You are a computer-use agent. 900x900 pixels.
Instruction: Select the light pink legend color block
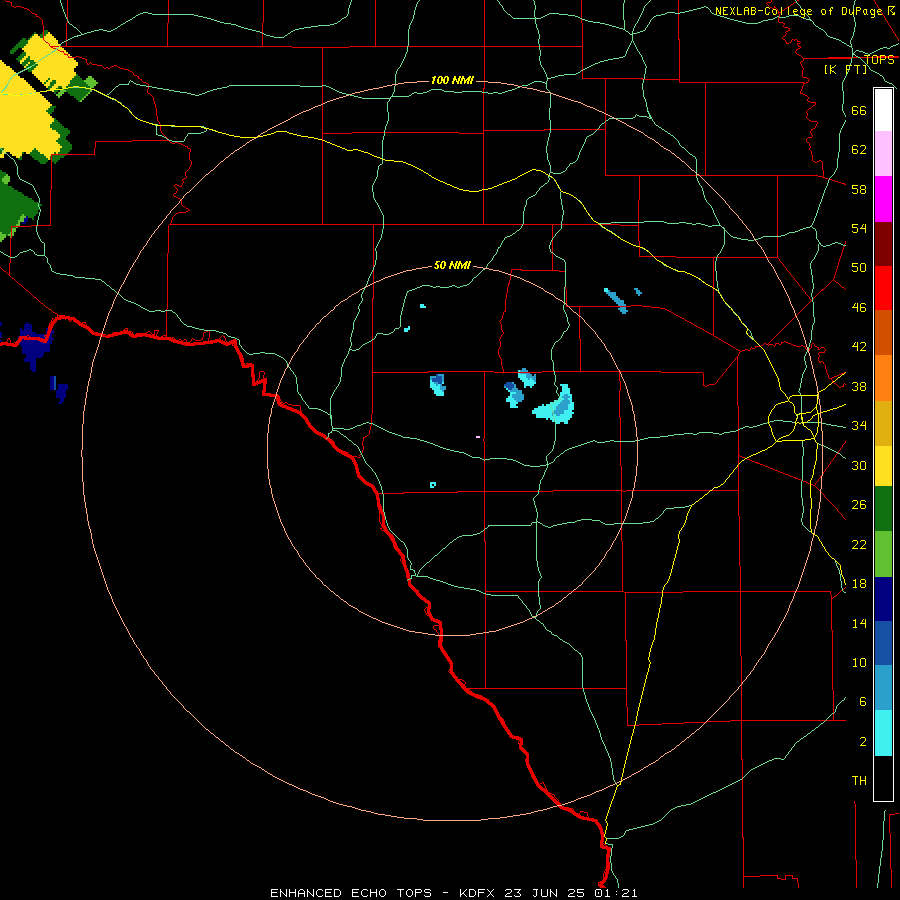(883, 153)
